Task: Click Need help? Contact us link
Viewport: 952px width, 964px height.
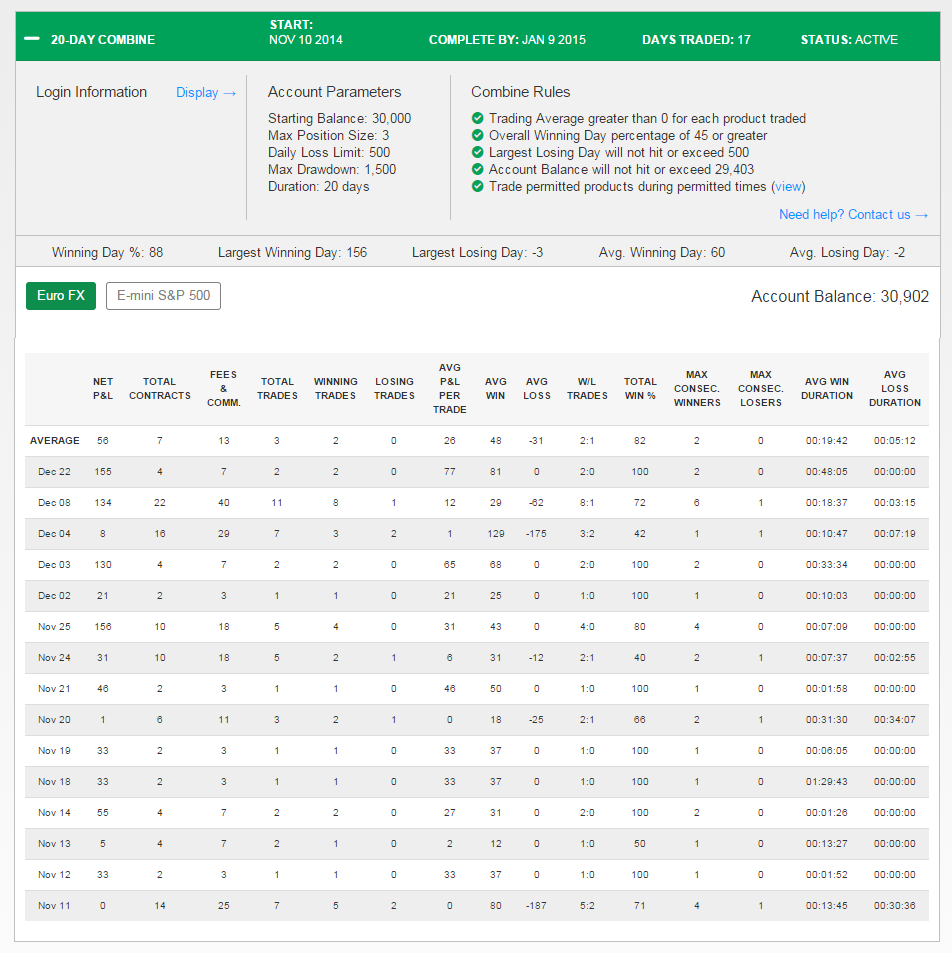Action: [854, 215]
